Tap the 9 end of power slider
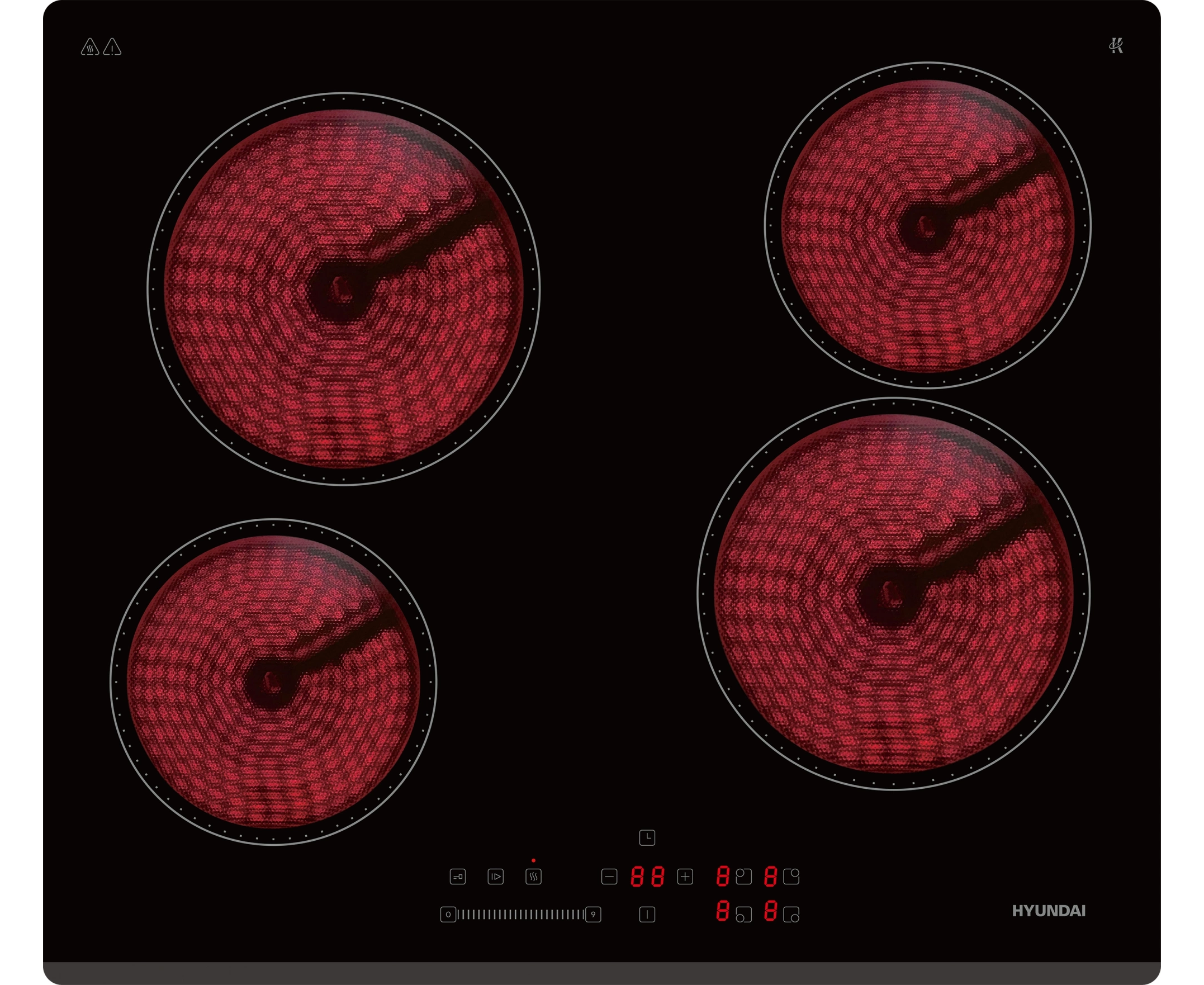The height and width of the screenshot is (985, 1204). (593, 915)
